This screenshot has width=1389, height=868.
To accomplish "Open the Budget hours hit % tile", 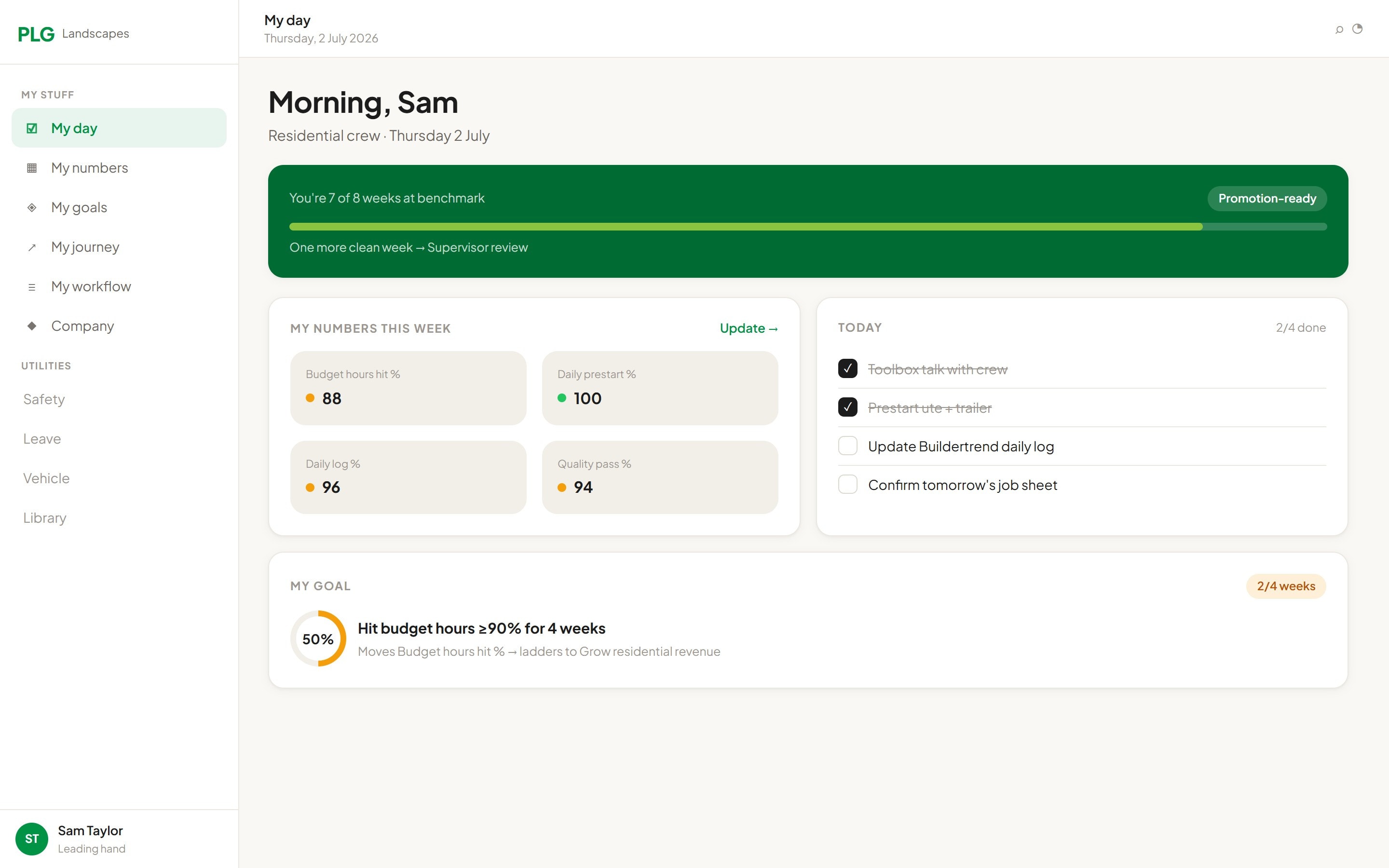I will (408, 388).
